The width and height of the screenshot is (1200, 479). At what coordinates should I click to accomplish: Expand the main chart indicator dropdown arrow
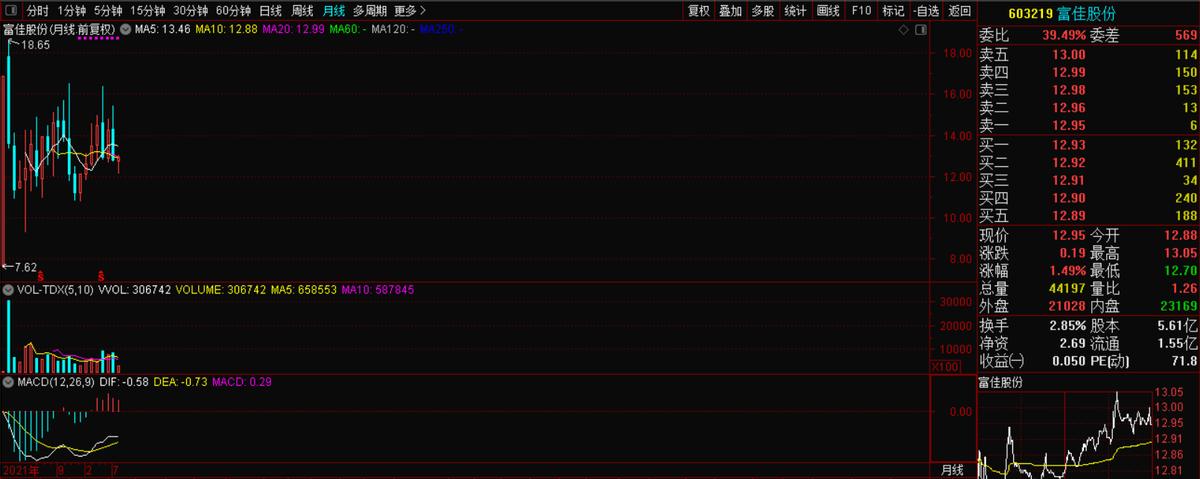click(x=124, y=29)
